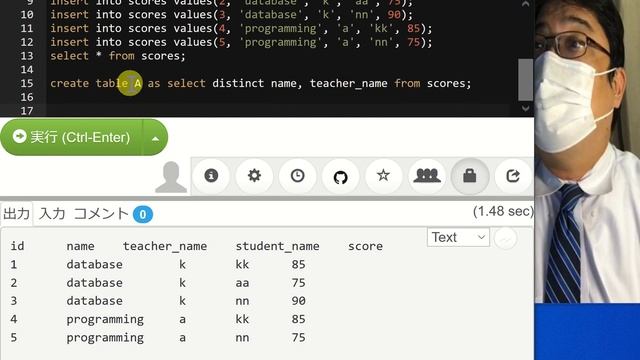Click the round faded button beside Text dropdown

point(505,238)
